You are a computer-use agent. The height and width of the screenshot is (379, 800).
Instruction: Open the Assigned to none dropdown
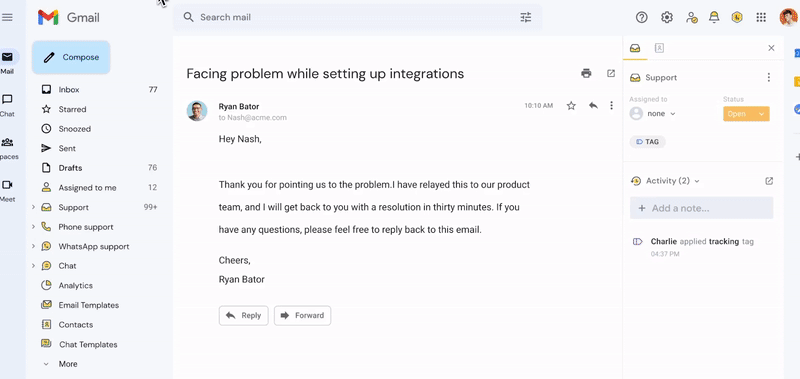point(653,113)
